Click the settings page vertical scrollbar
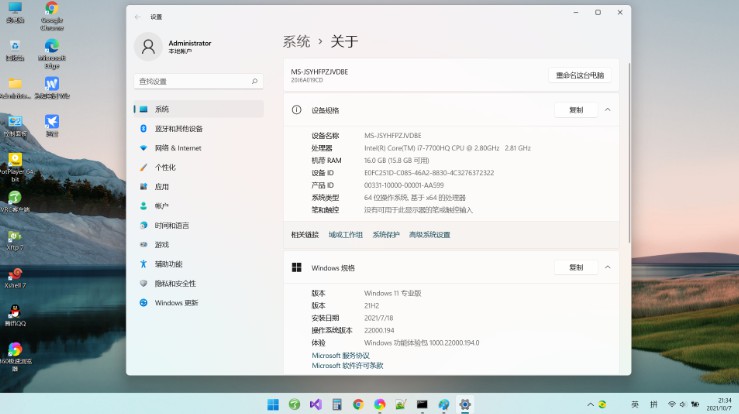The image size is (739, 414). (629, 153)
